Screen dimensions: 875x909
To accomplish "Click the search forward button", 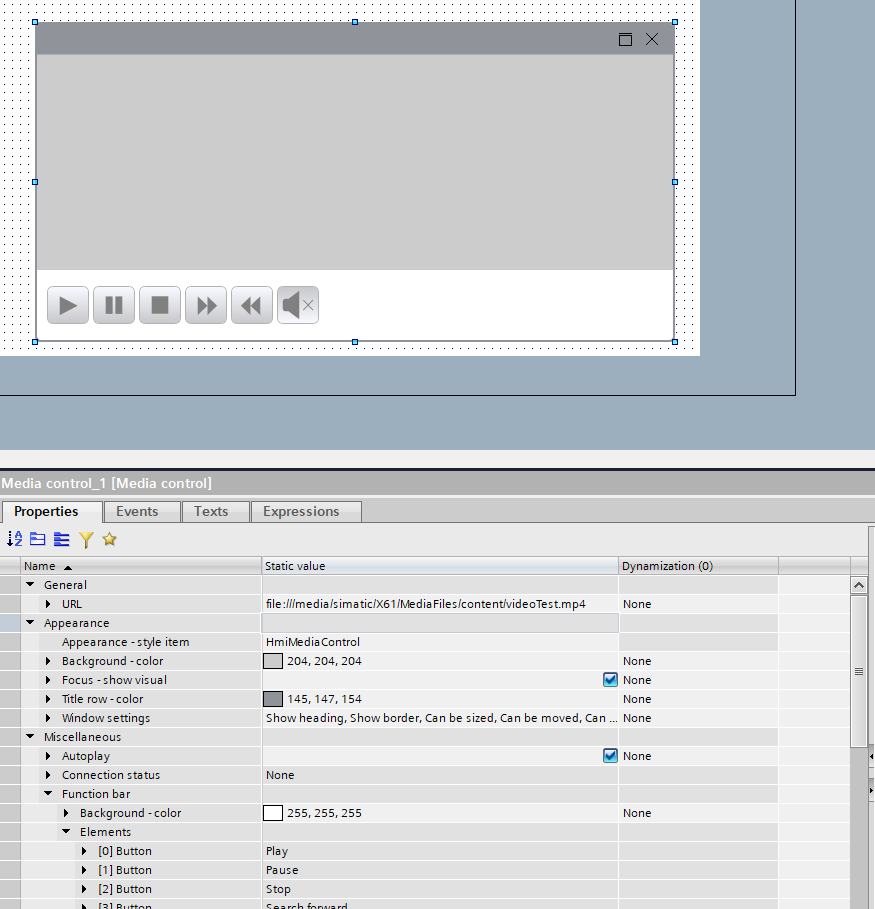I will coord(206,305).
